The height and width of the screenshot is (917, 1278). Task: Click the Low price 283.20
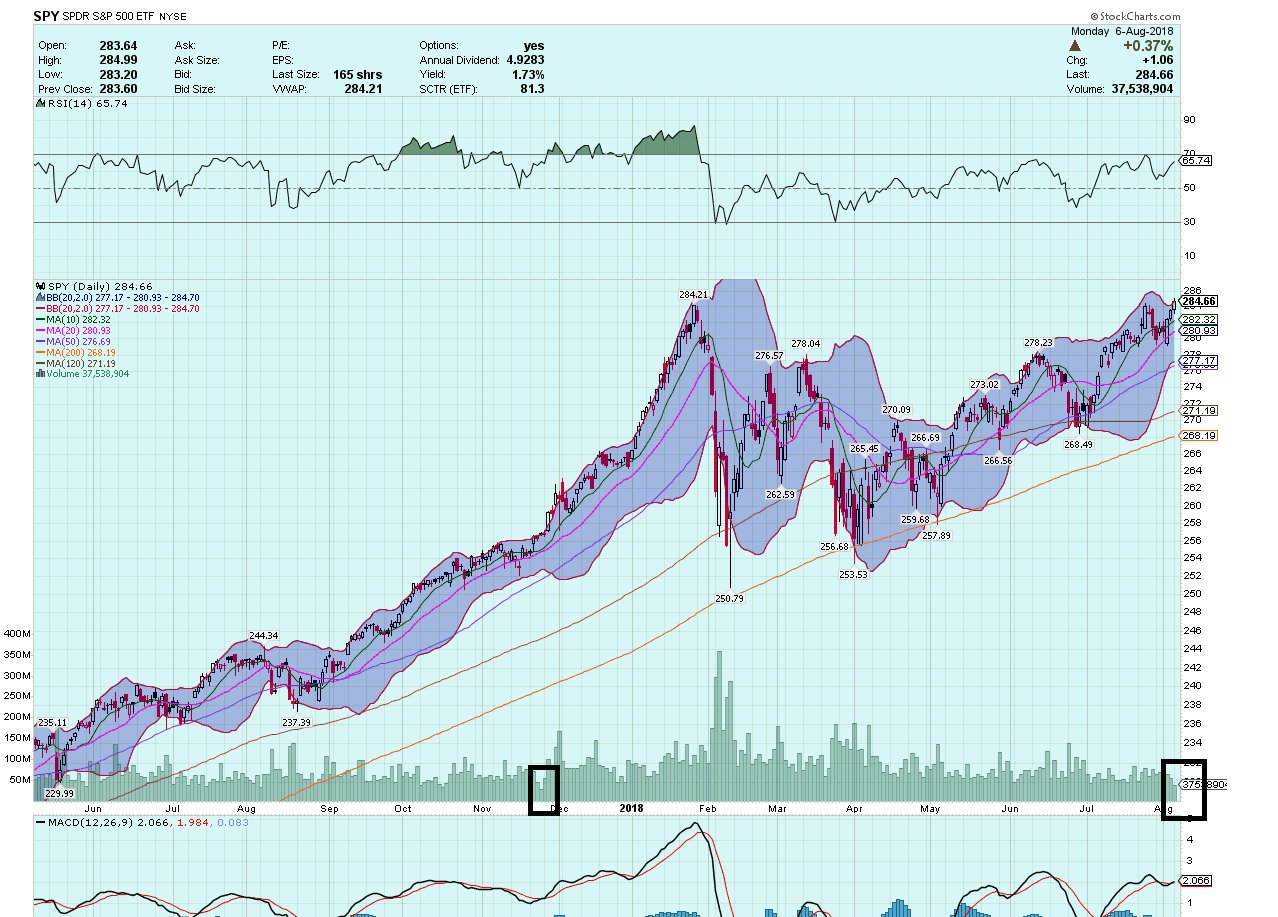click(120, 75)
